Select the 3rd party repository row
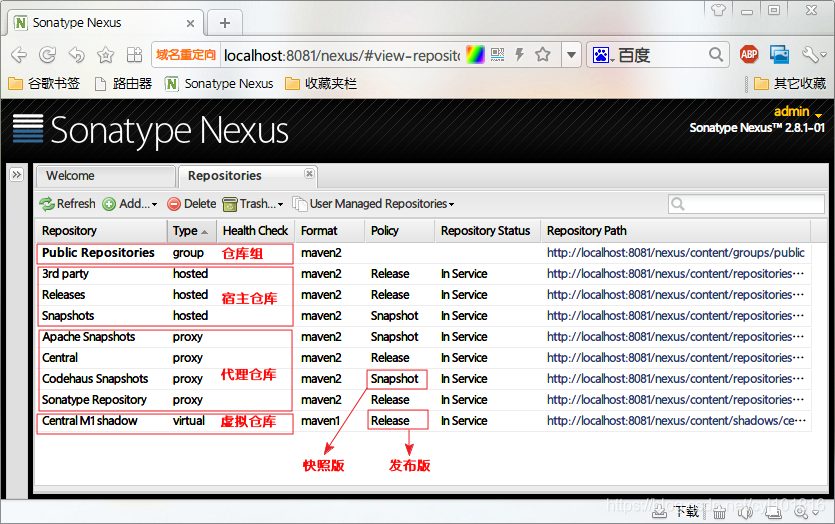This screenshot has width=835, height=524. pyautogui.click(x=423, y=274)
